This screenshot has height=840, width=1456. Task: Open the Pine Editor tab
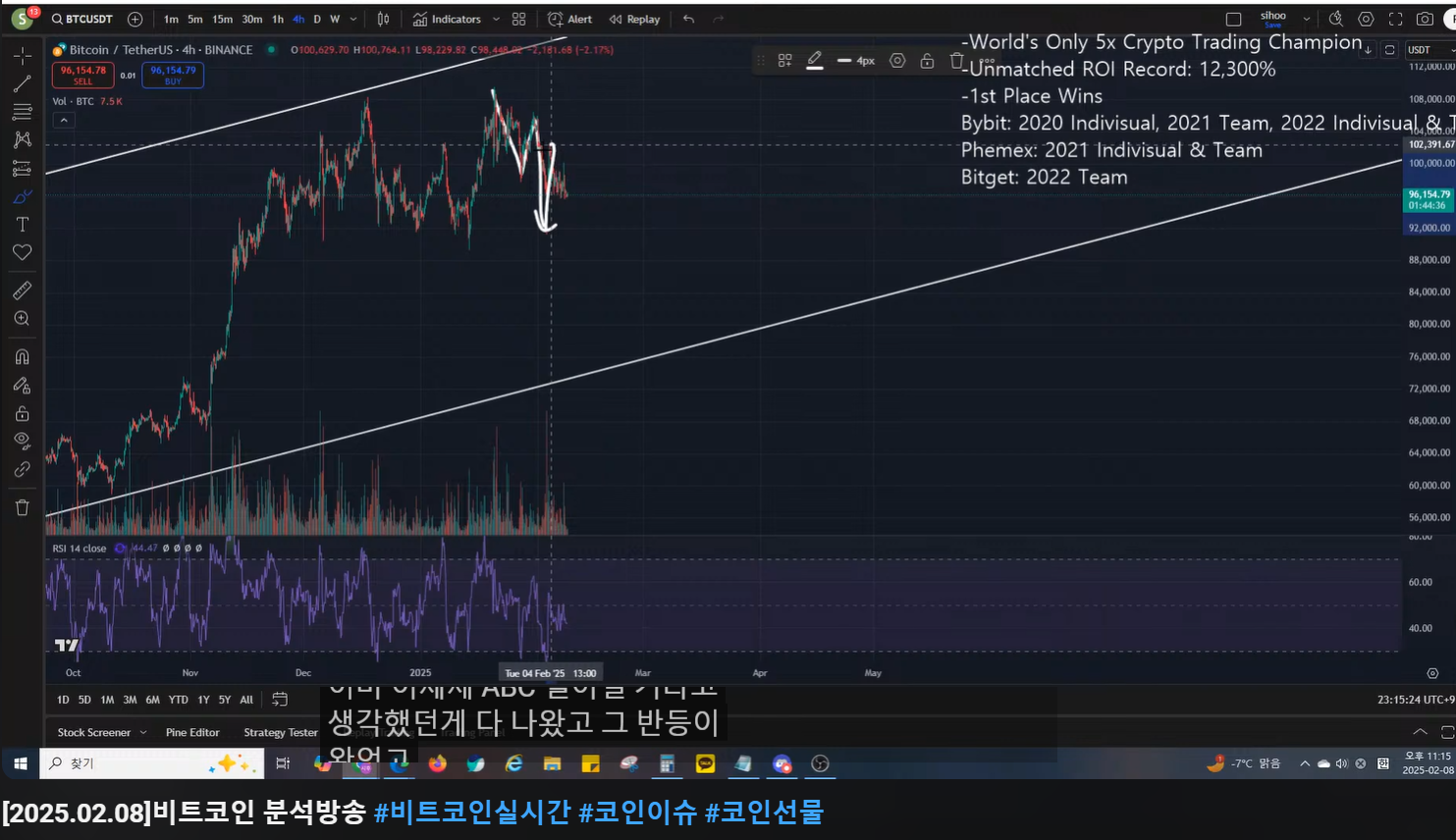192,732
